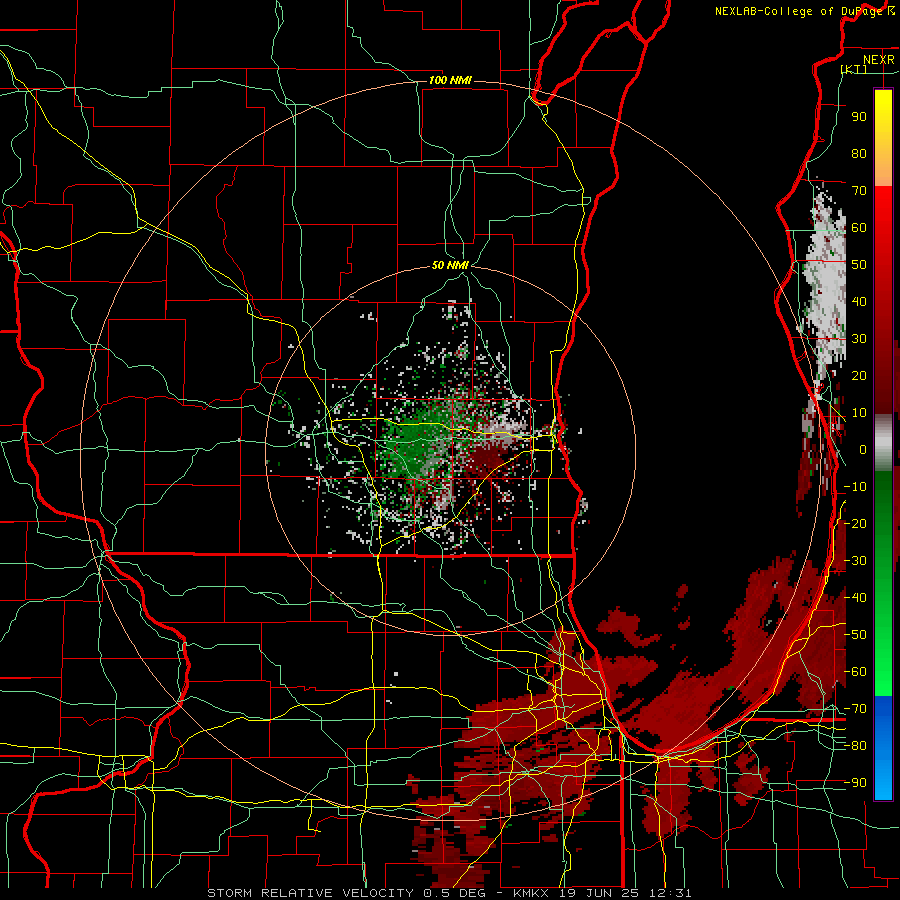This screenshot has width=900, height=900.
Task: Click the 60 value on the scale
Action: [859, 227]
